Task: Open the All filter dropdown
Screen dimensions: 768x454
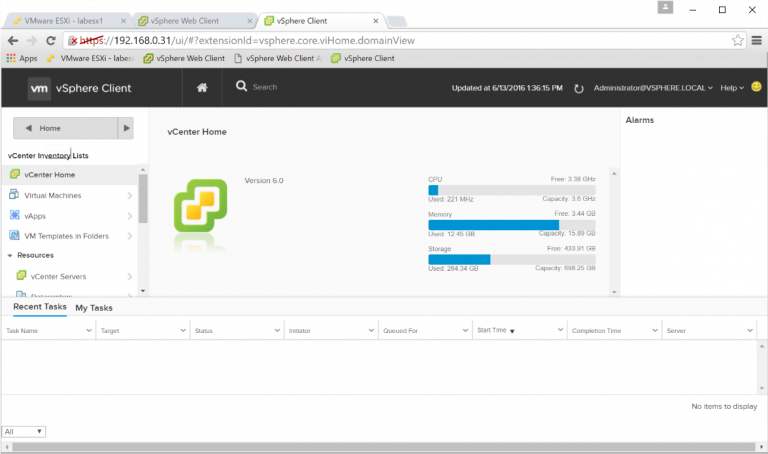Action: [24, 431]
